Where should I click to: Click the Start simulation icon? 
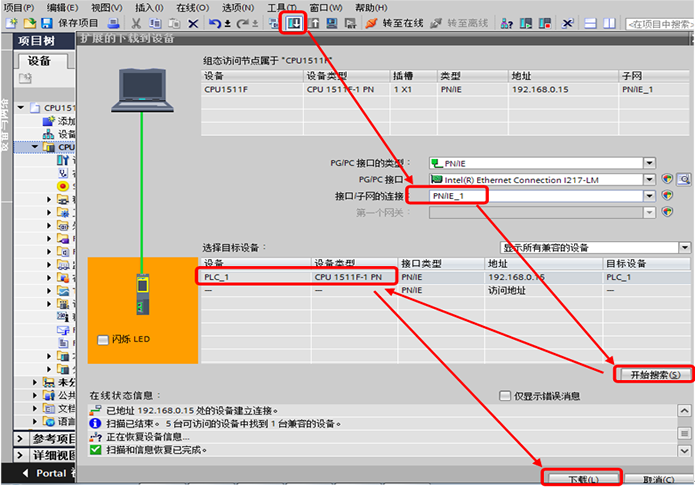point(332,23)
